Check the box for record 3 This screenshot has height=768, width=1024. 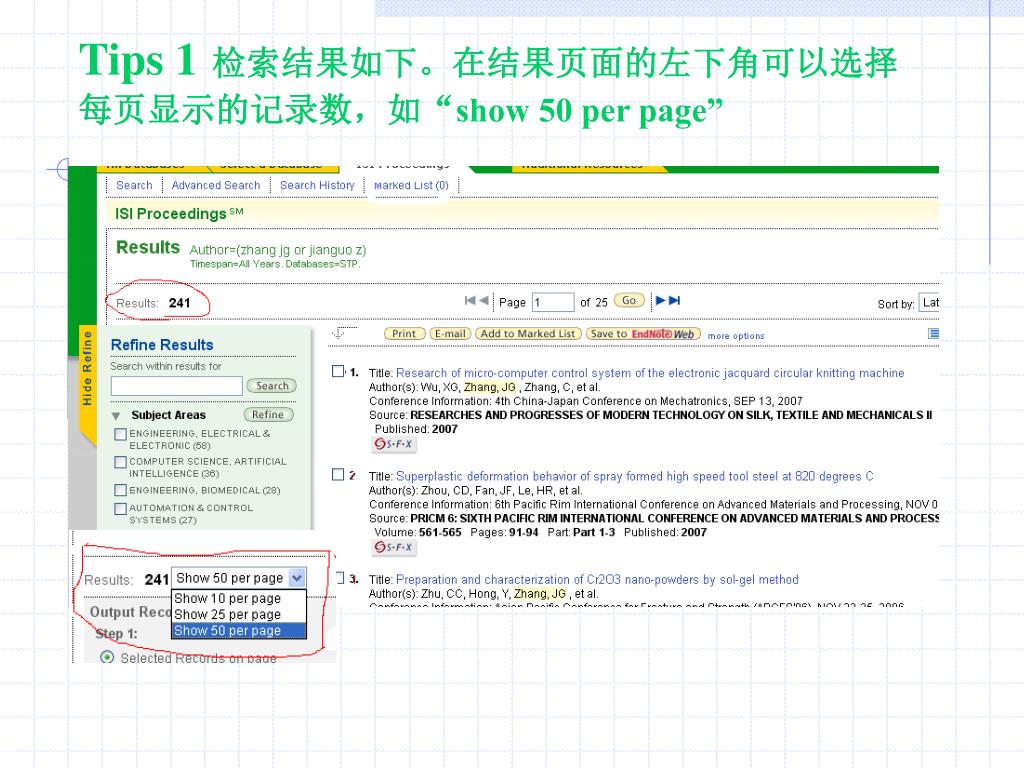click(340, 577)
